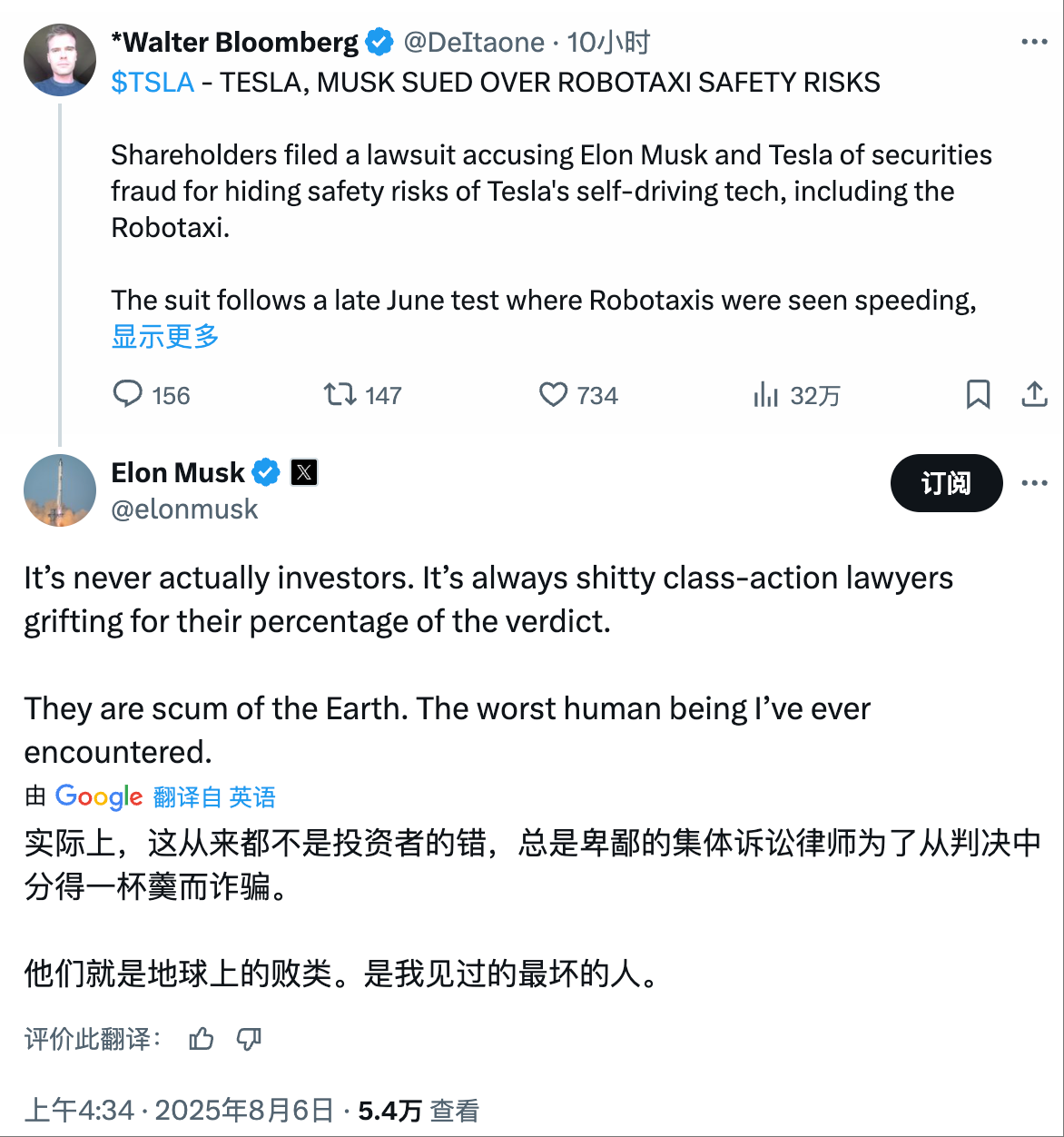Image resolution: width=1064 pixels, height=1137 pixels.
Task: Open Walter Bloomberg's profile avatar
Action: pos(60,60)
